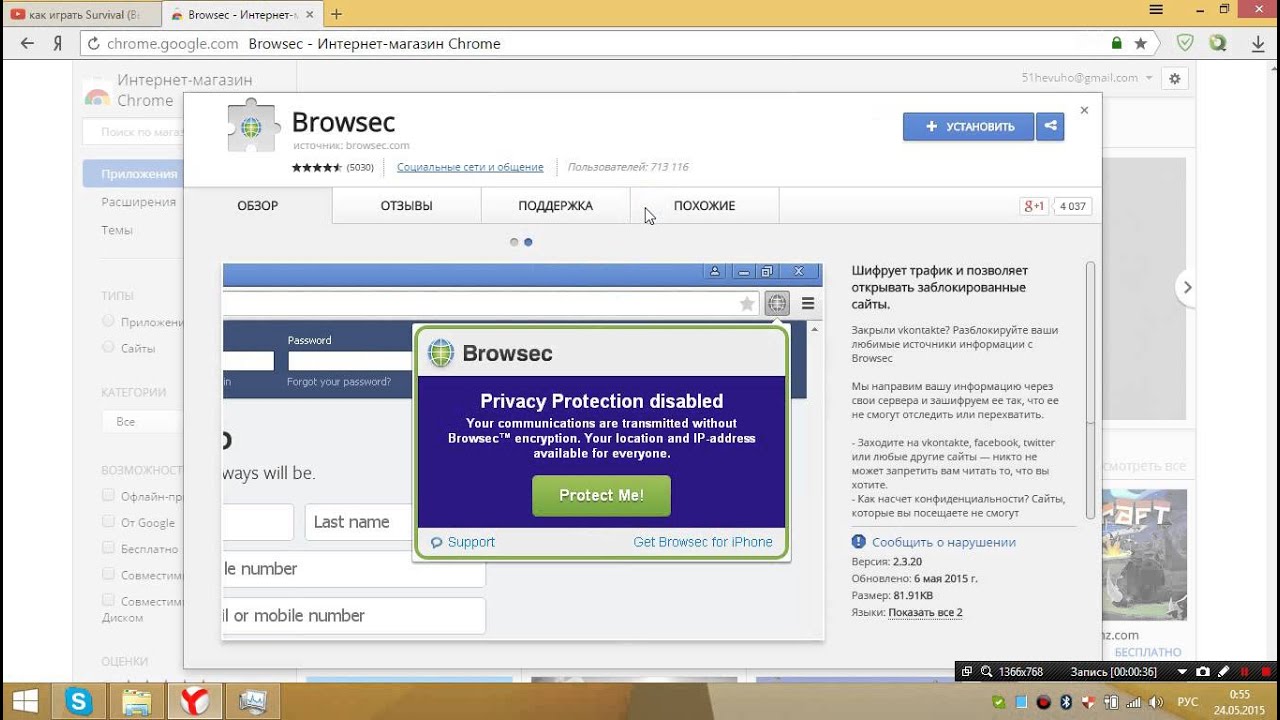Click the recorder magnifier zoom icon
Image resolution: width=1280 pixels, height=720 pixels.
pyautogui.click(x=987, y=672)
